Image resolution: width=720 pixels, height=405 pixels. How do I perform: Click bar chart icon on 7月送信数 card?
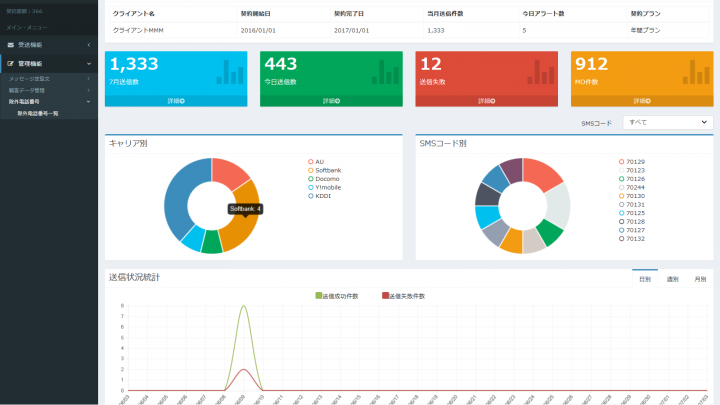[x=229, y=72]
